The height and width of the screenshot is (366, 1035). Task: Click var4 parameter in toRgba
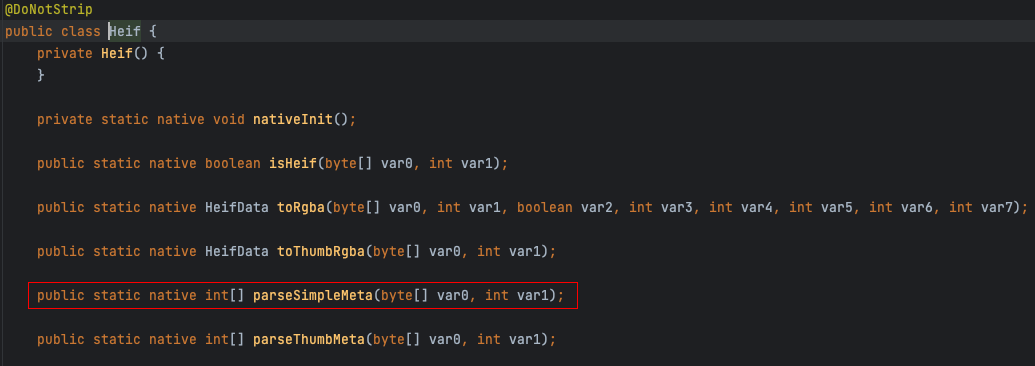(758, 207)
